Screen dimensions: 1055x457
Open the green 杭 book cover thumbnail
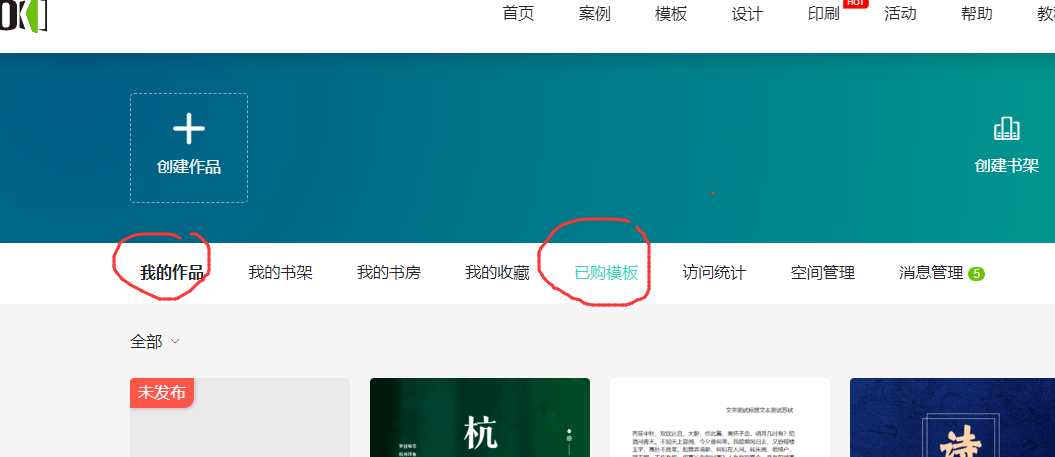click(479, 420)
